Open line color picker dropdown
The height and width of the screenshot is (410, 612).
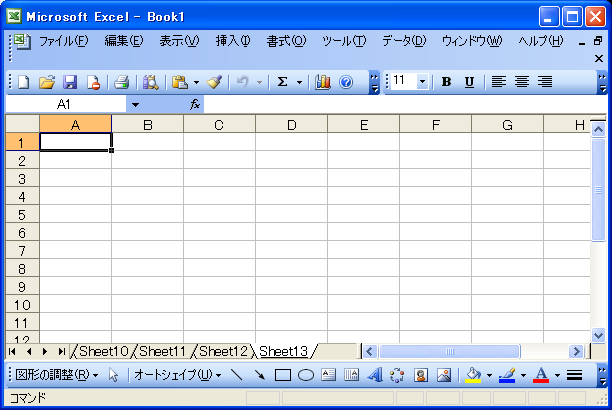click(523, 375)
